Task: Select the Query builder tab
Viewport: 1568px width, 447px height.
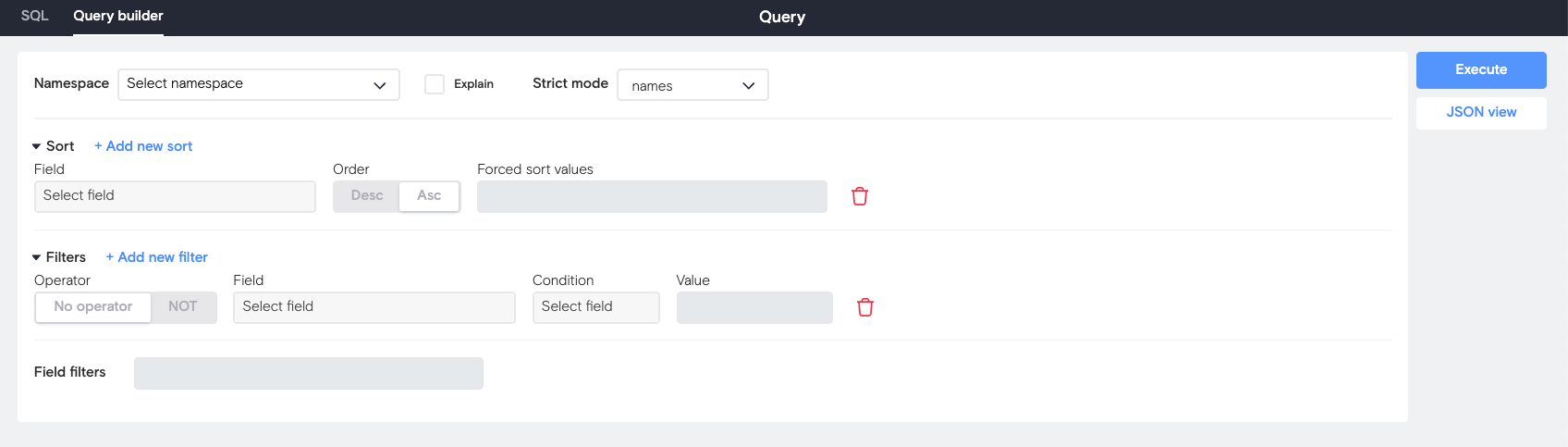Action: [118, 16]
